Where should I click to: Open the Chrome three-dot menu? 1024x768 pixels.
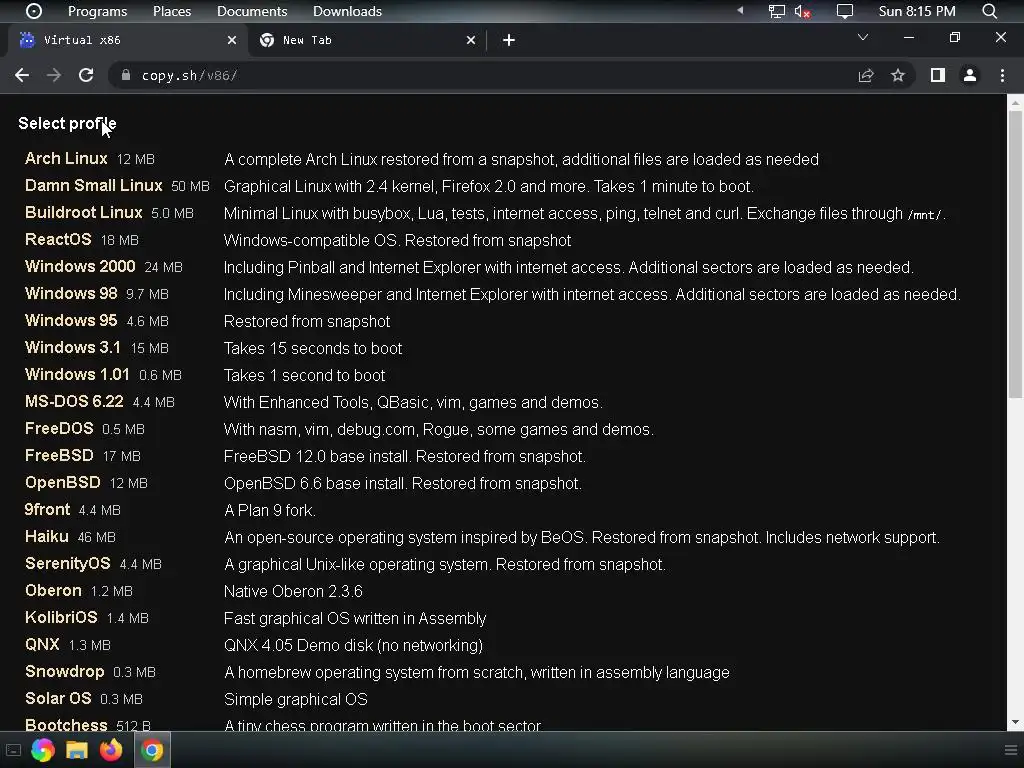(x=1002, y=75)
